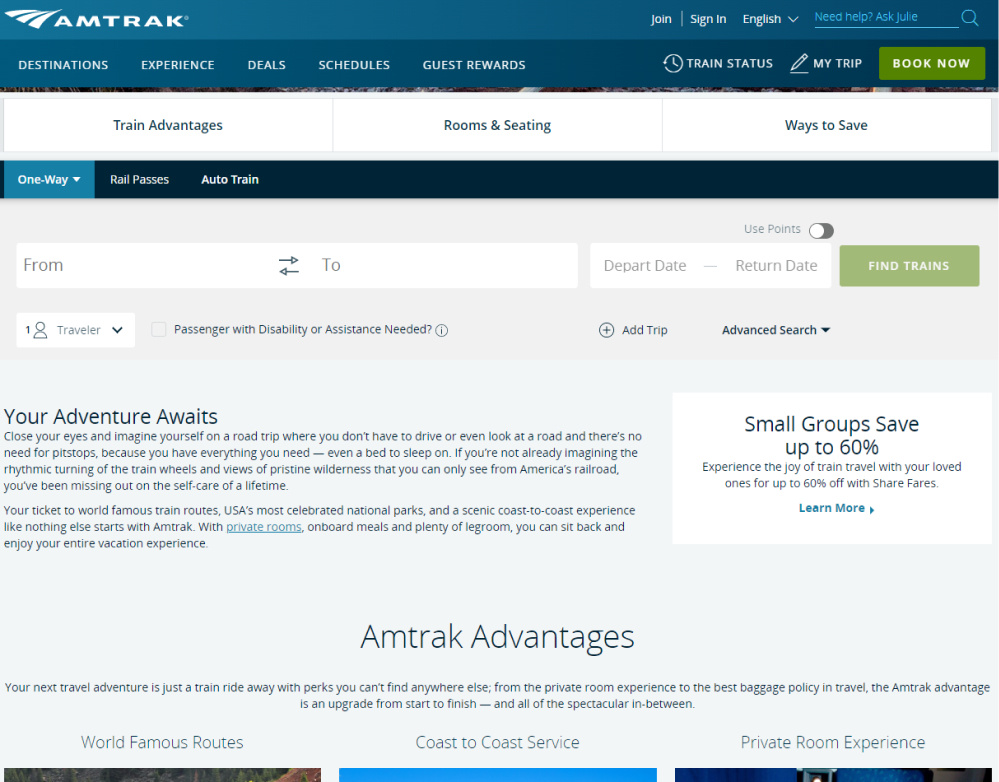
Task: Open the Experience menu
Action: click(178, 65)
